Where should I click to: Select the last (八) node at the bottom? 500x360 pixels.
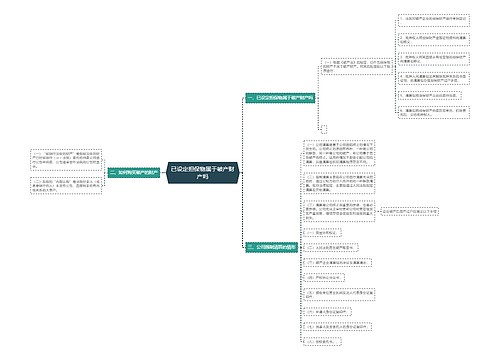tap(322, 341)
